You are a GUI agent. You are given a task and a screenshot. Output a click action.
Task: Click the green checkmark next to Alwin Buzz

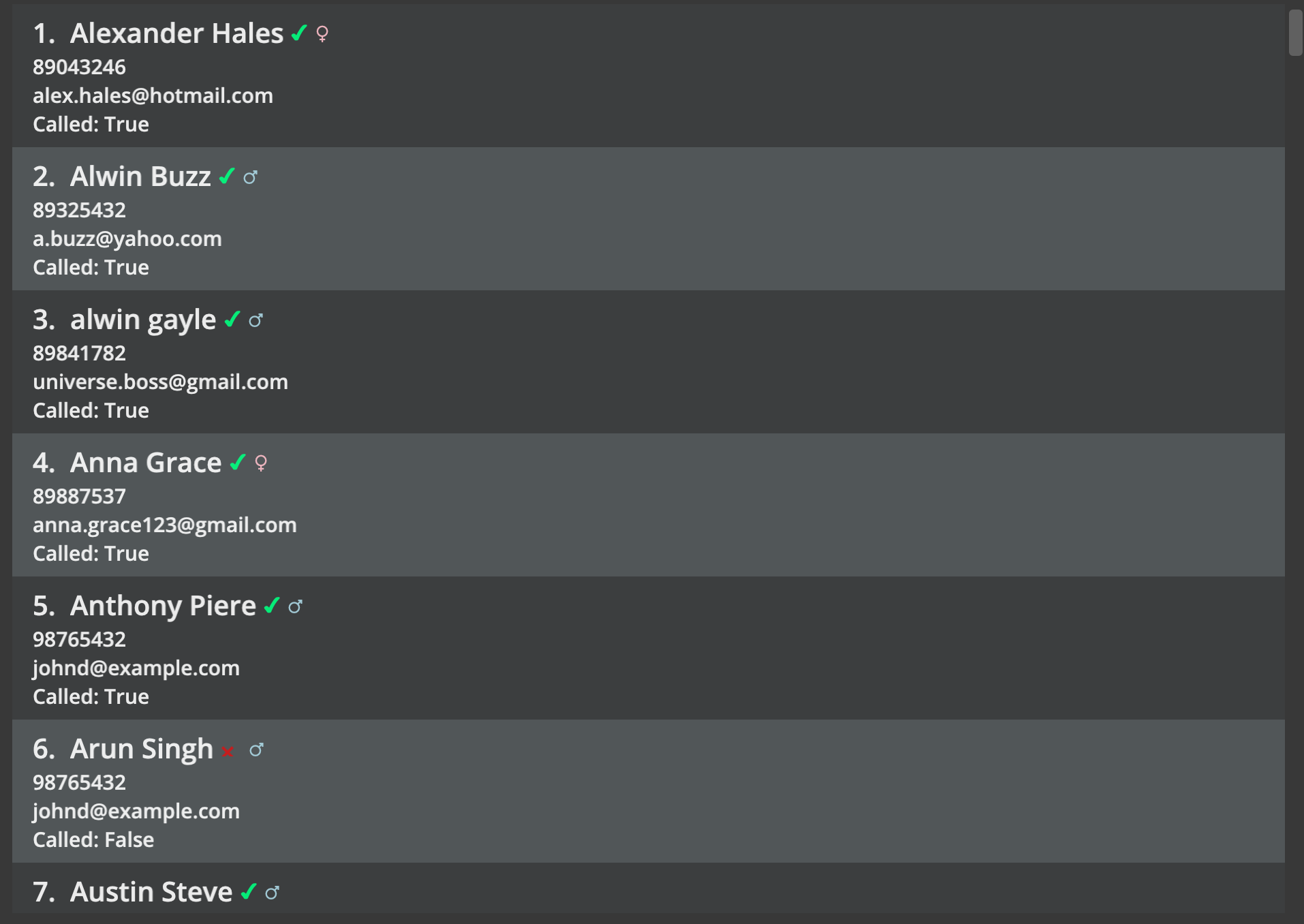[x=226, y=176]
